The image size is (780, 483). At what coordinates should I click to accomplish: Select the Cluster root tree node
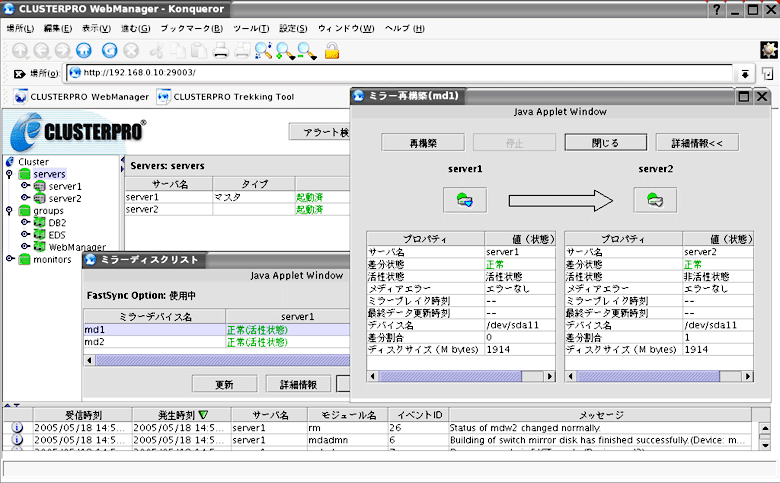[x=33, y=162]
